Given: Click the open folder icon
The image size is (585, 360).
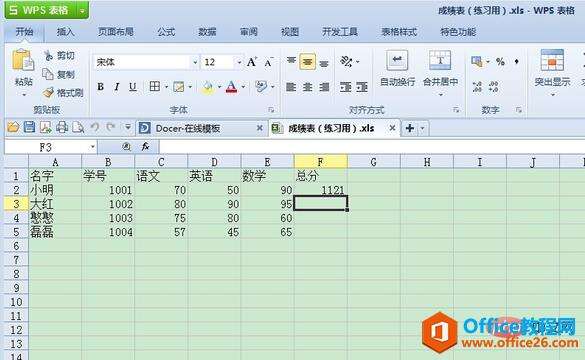Looking at the screenshot, I should (13, 128).
